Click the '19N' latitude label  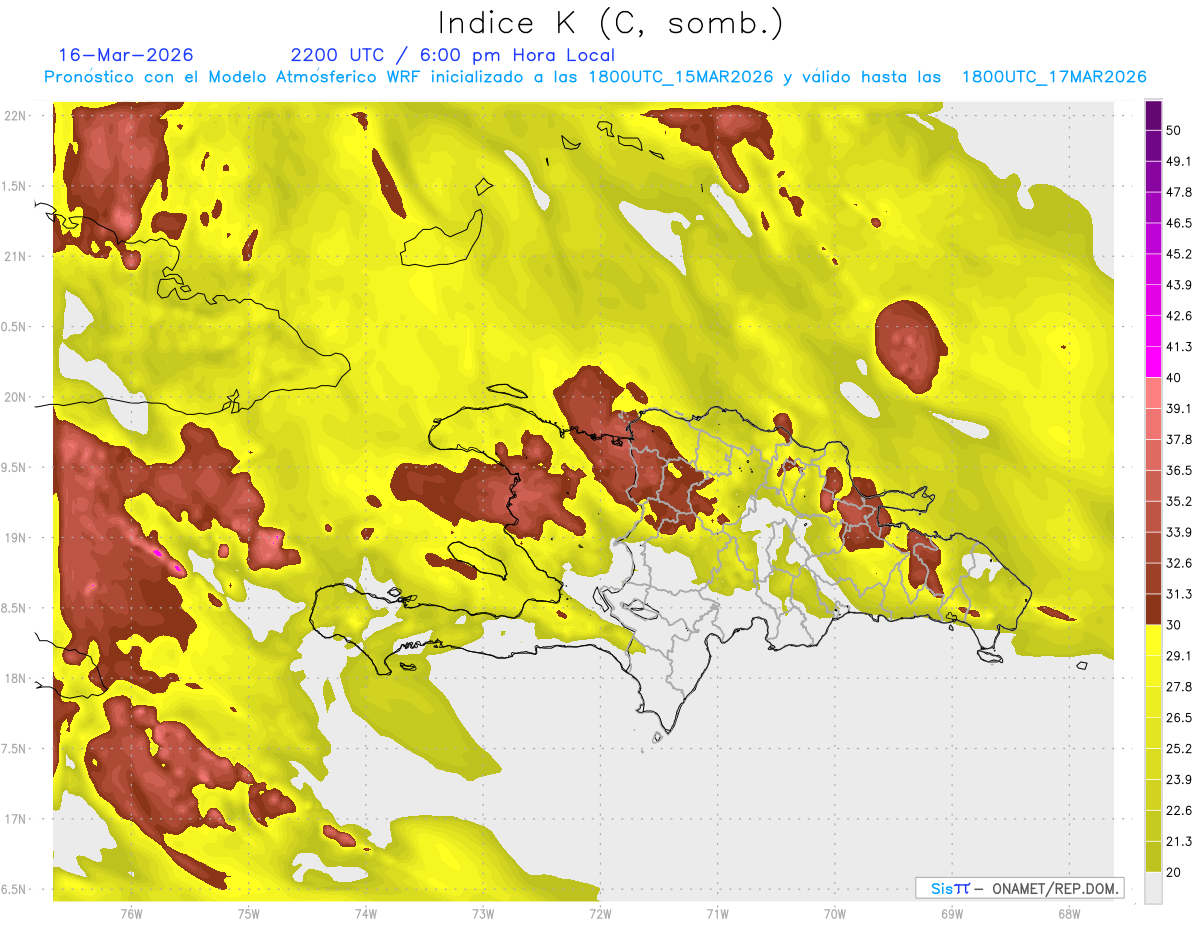point(15,538)
